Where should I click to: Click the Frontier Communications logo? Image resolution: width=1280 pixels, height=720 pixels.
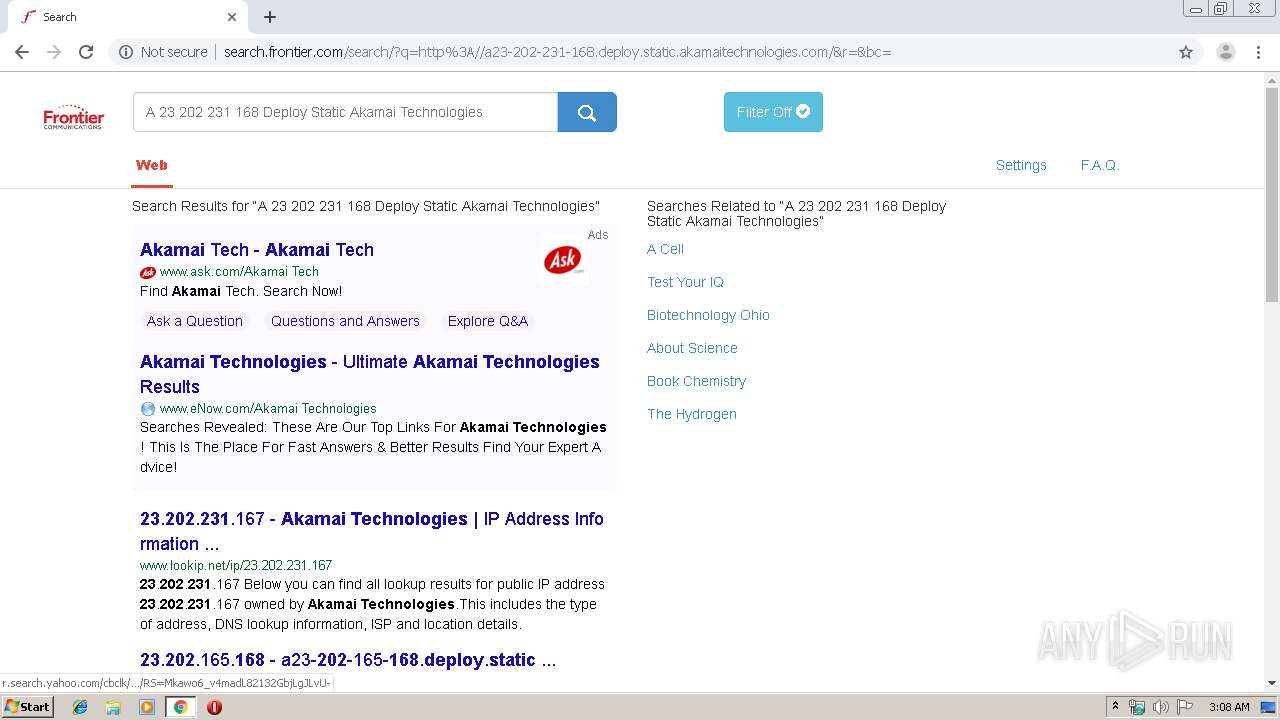point(73,117)
